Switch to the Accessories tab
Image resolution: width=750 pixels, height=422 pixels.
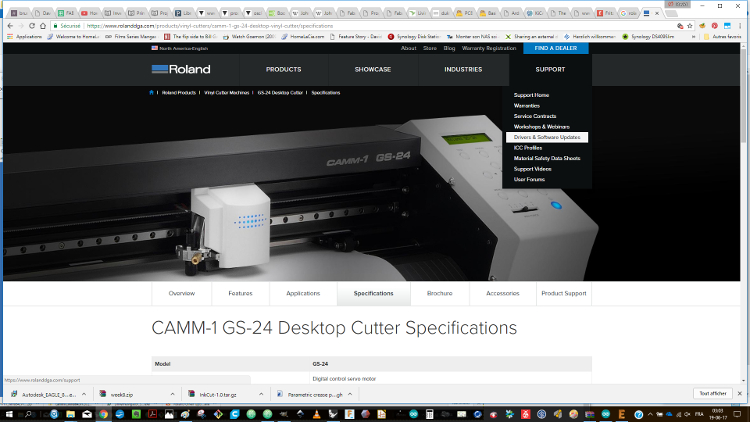pos(503,293)
